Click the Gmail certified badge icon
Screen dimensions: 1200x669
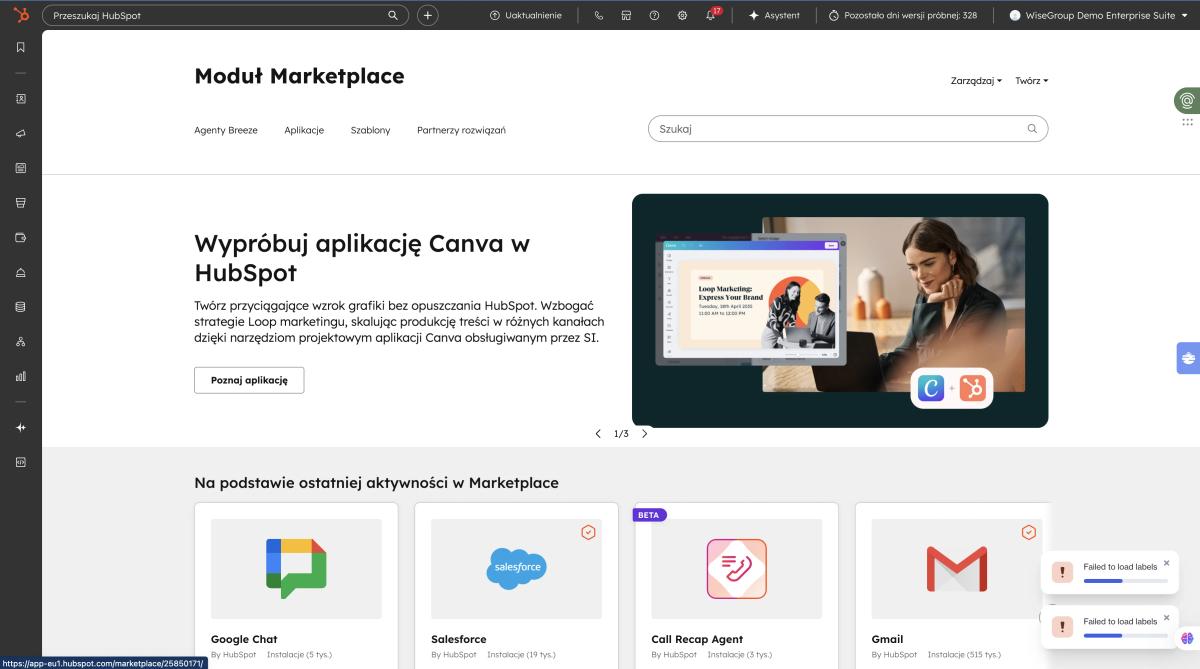pyautogui.click(x=1028, y=532)
